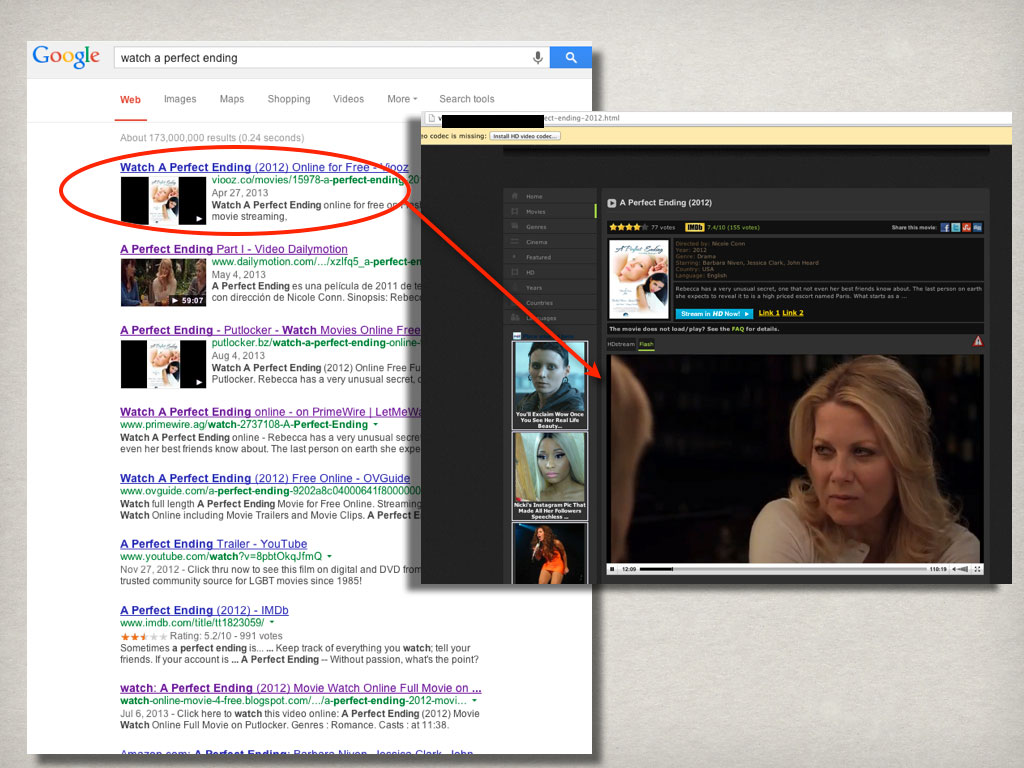This screenshot has height=768, width=1024.
Task: Open A Perfect Ending Trailer YouTube result
Action: click(x=214, y=543)
